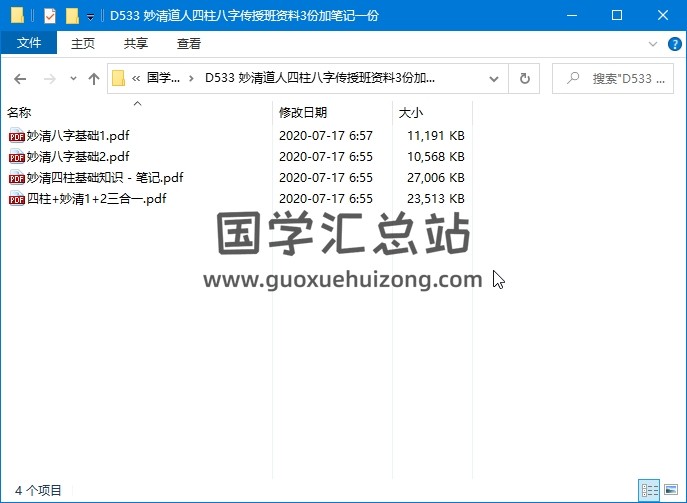
Task: Go up one folder level
Action: coord(93,79)
